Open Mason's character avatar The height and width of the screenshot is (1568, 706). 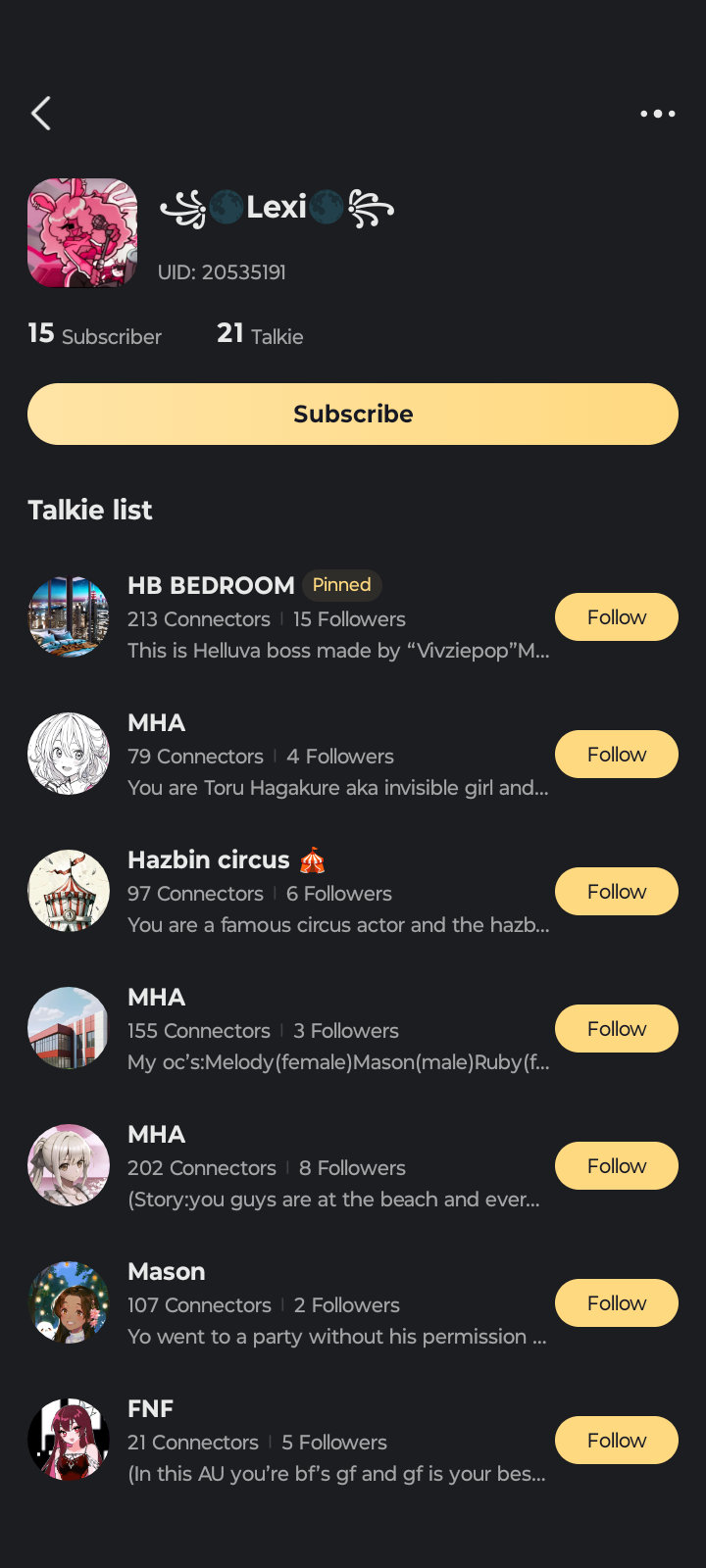pyautogui.click(x=69, y=1302)
